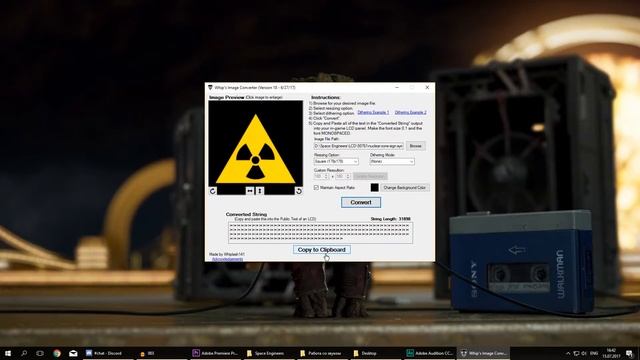Click Whip's Image Converter taskbar item
Image resolution: width=640 pixels, height=360 pixels.
[483, 353]
